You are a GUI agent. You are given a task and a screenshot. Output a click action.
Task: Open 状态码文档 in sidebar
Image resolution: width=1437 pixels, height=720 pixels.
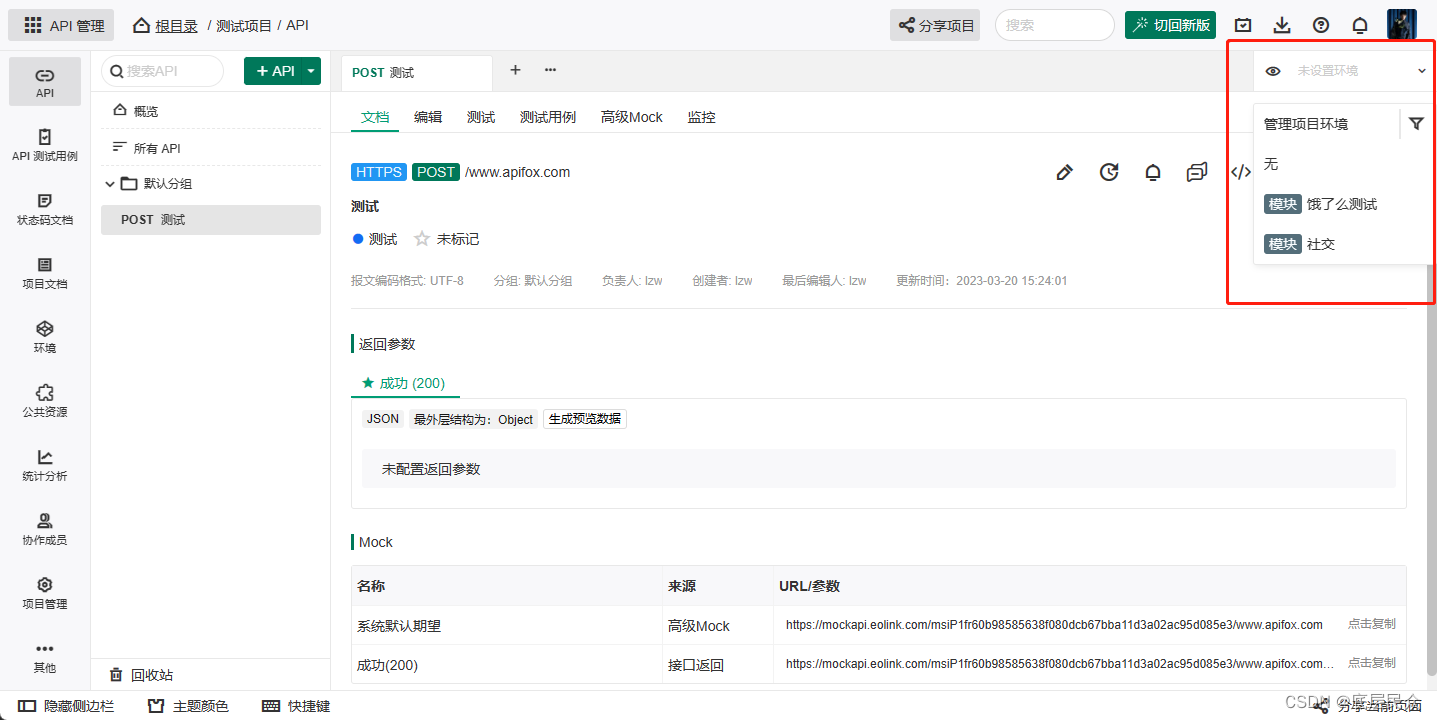point(45,209)
